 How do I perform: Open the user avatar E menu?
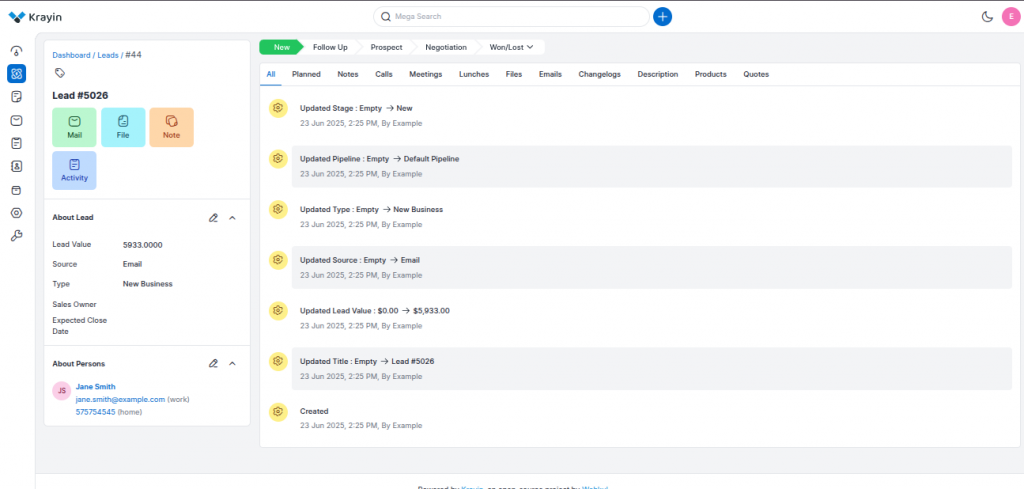pos(1011,17)
